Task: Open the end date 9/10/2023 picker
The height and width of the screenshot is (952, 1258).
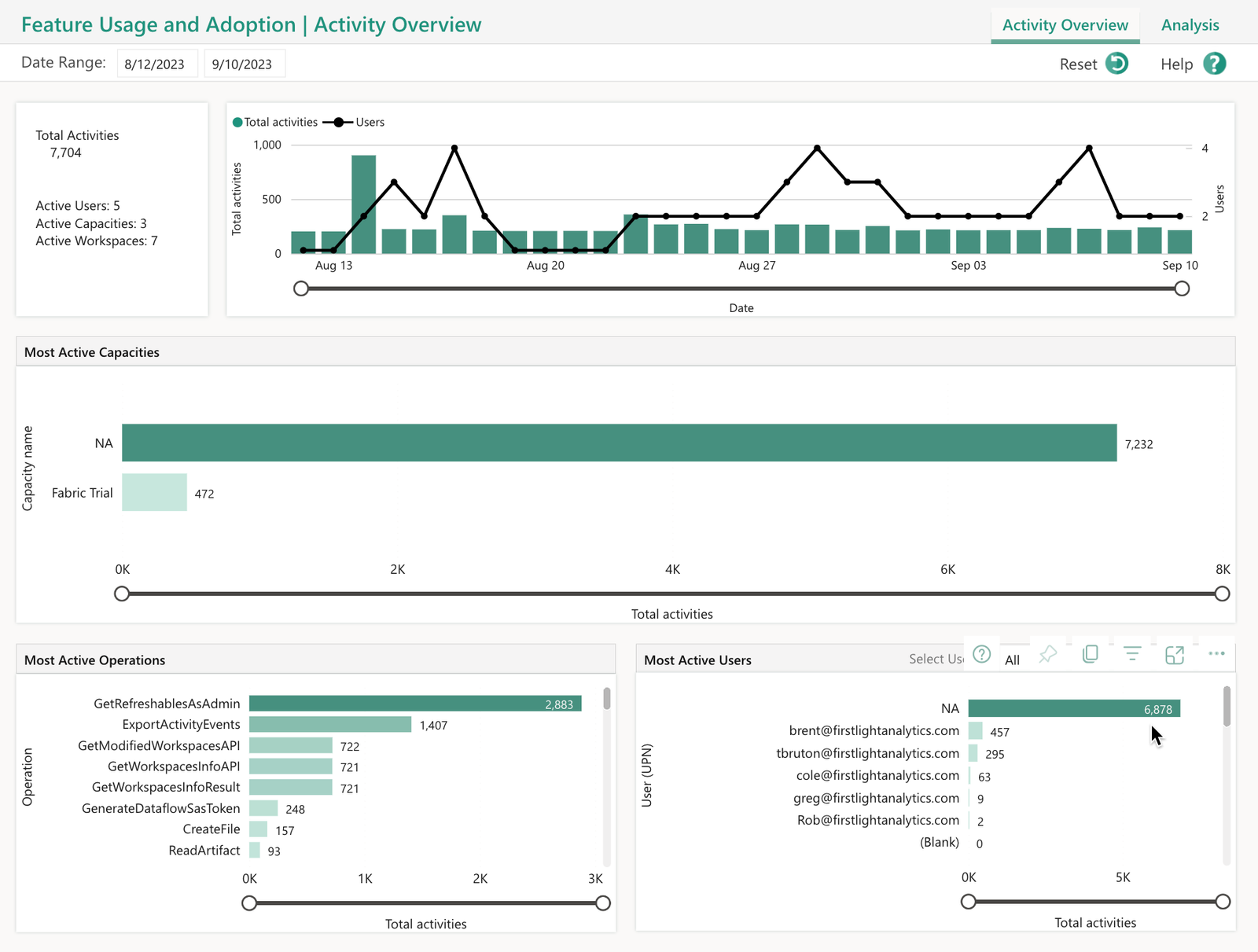Action: 242,64
